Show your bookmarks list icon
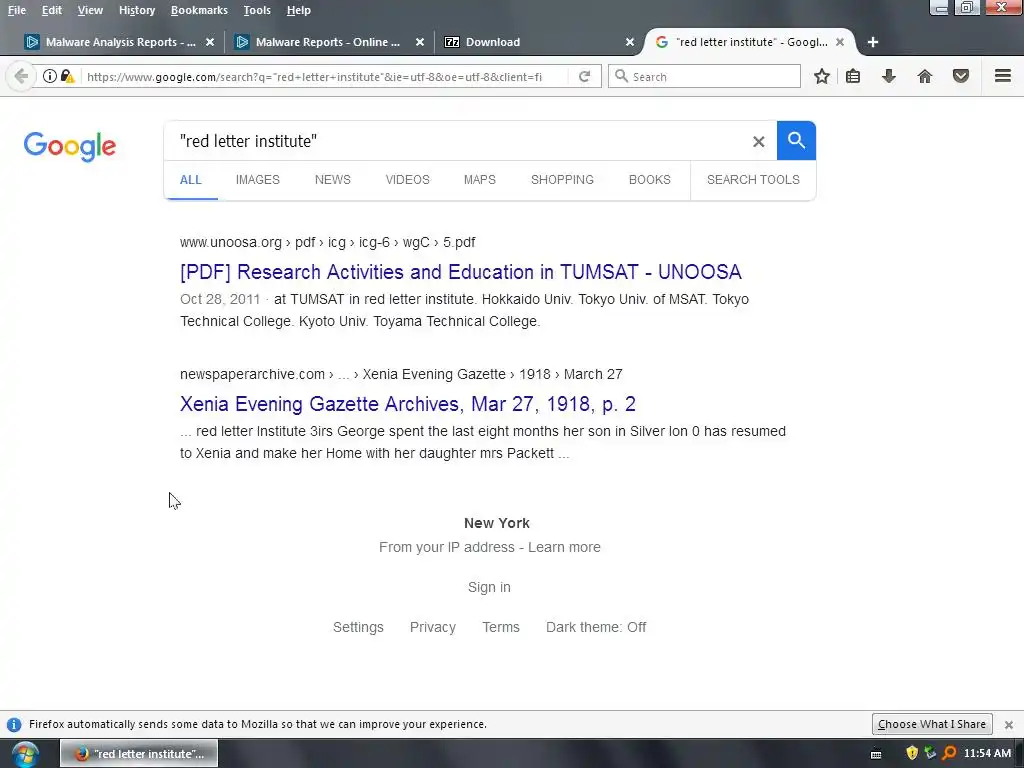This screenshot has height=768, width=1024. 853,76
